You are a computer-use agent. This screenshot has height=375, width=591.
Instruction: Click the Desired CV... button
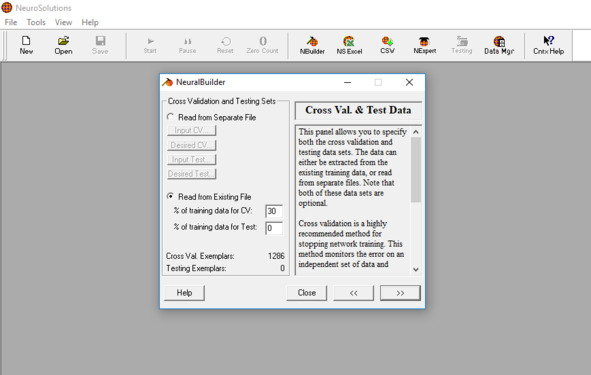point(192,145)
